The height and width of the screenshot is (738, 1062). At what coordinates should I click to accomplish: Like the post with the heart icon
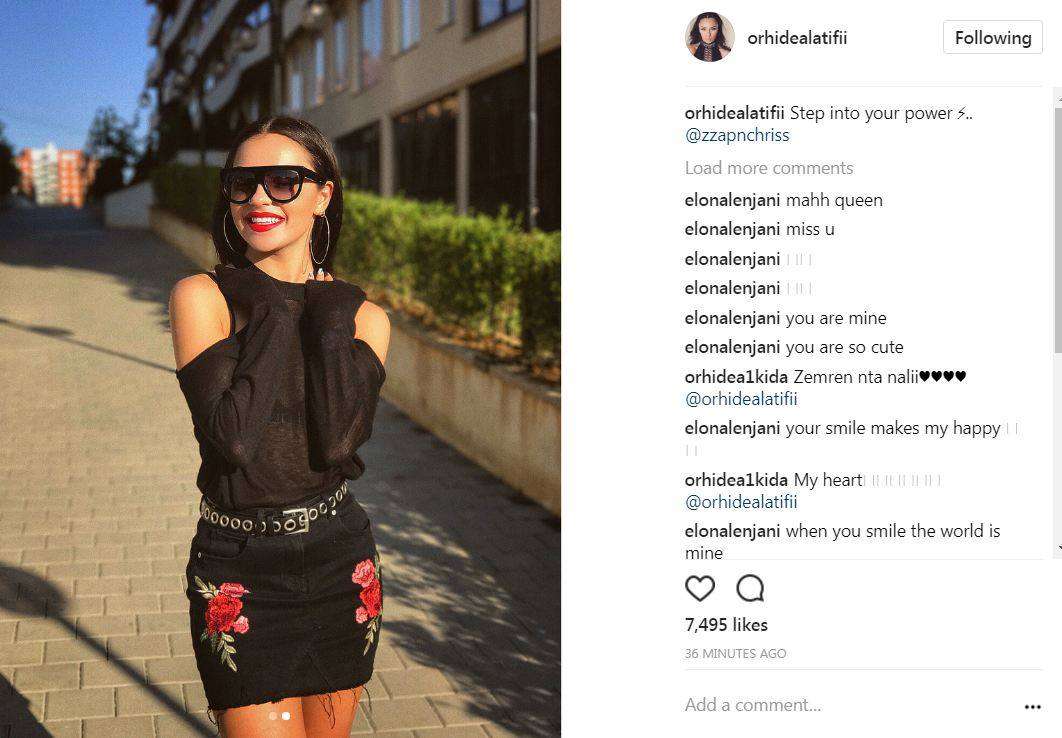700,588
